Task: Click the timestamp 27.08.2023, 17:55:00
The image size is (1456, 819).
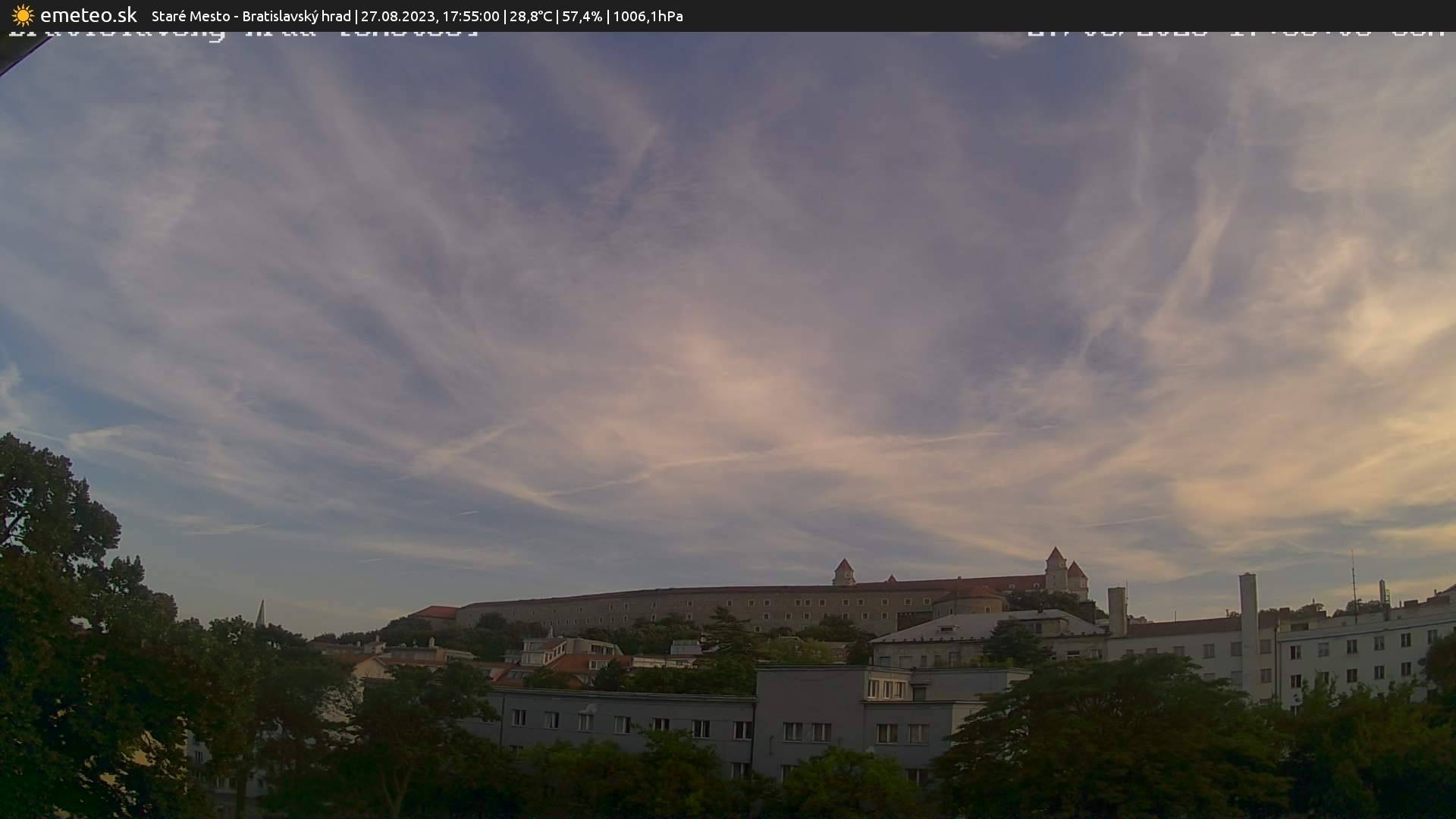Action: pyautogui.click(x=430, y=16)
